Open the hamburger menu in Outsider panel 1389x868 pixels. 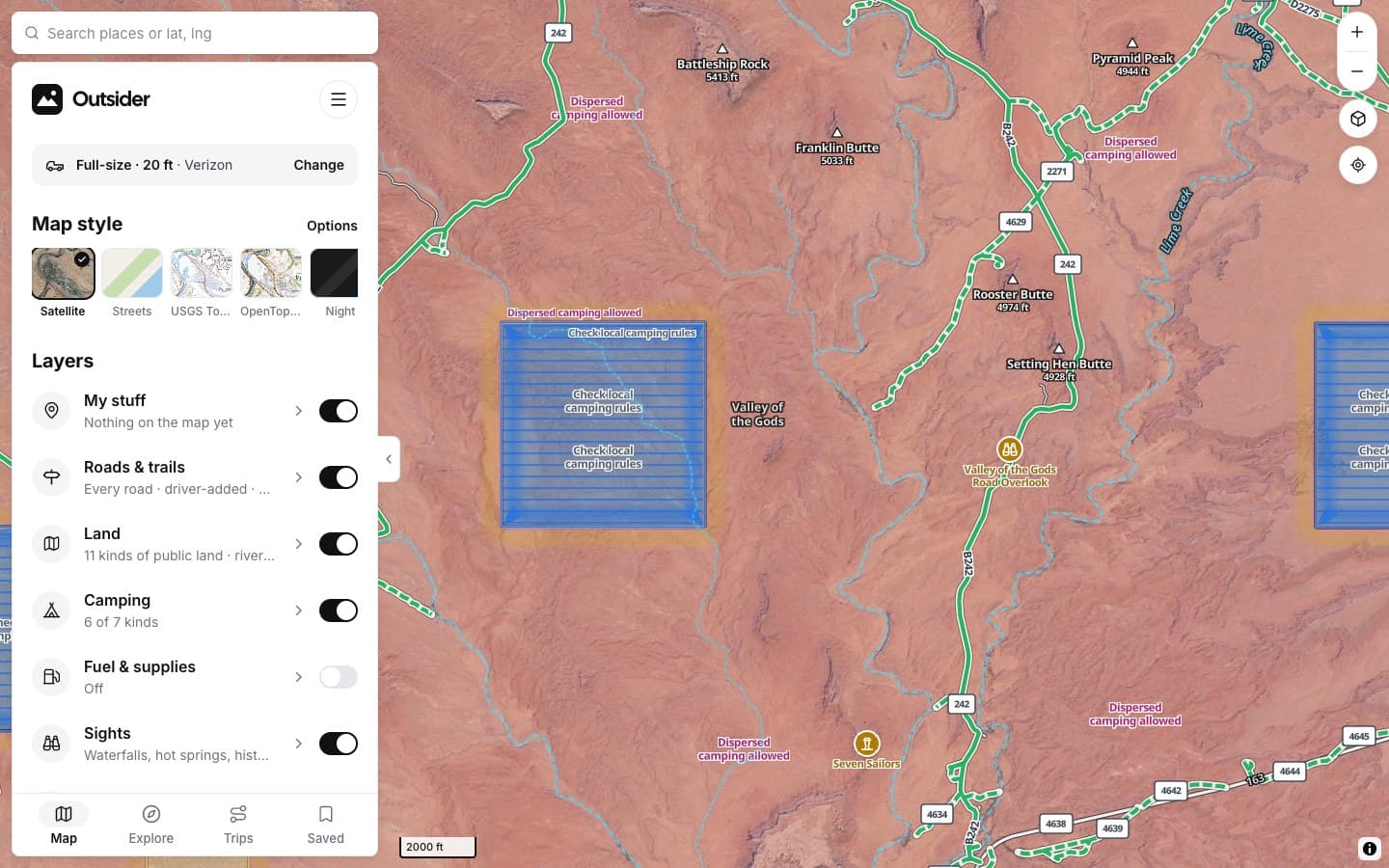coord(339,99)
